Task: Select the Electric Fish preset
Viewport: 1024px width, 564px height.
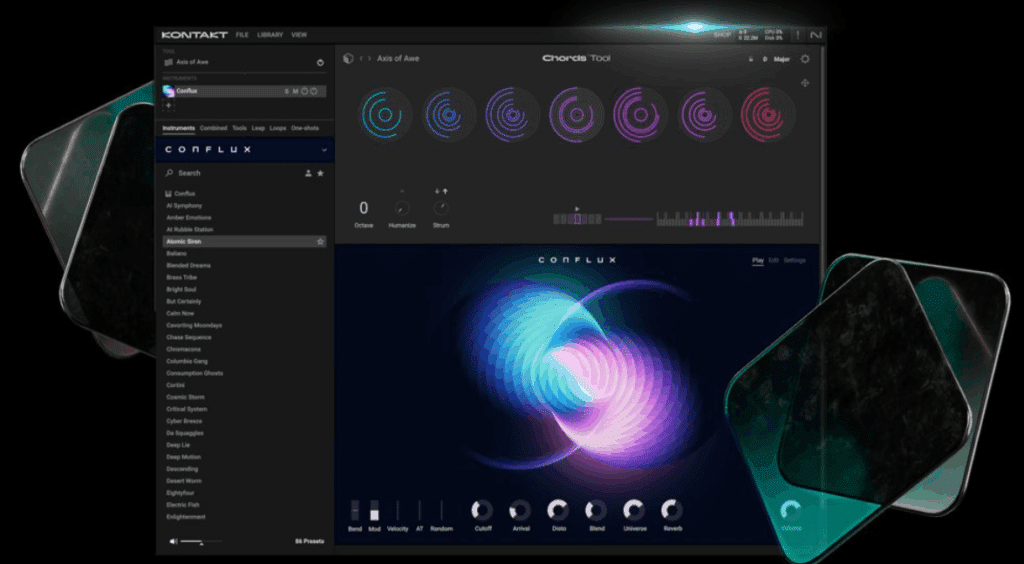Action: point(183,505)
